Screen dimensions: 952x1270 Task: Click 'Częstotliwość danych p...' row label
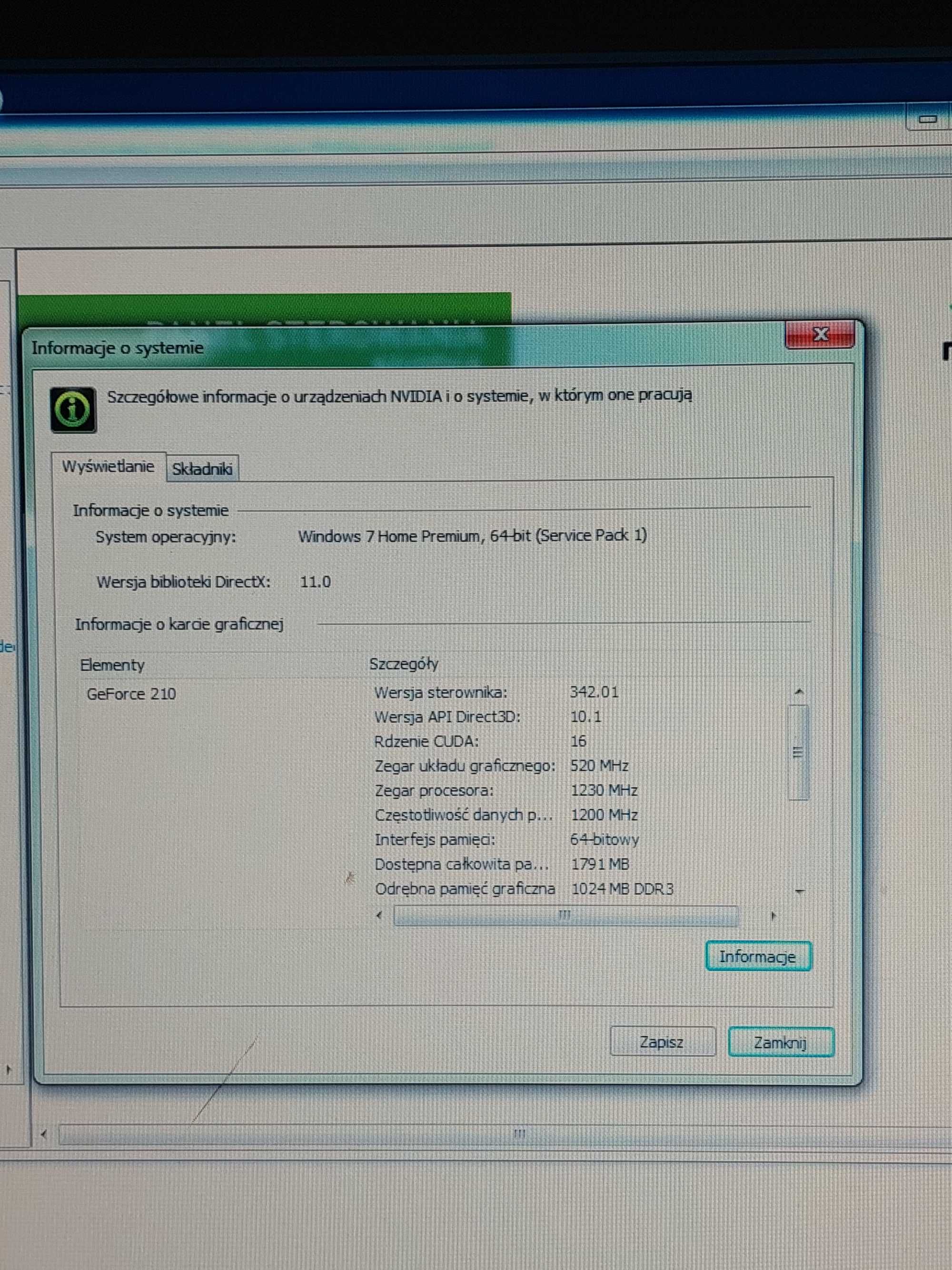click(464, 815)
